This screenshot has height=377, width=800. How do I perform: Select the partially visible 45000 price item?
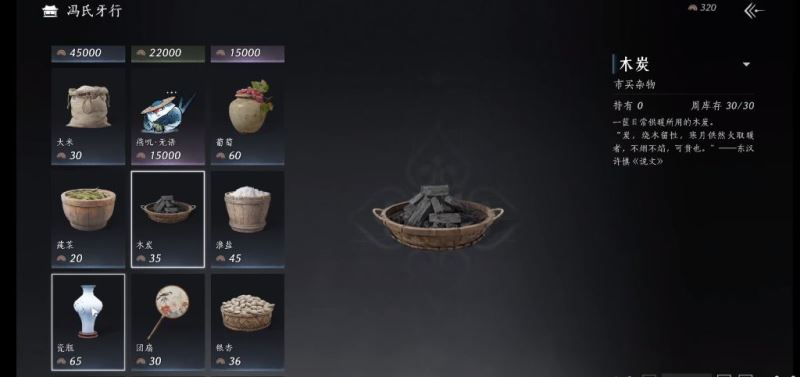coord(88,54)
